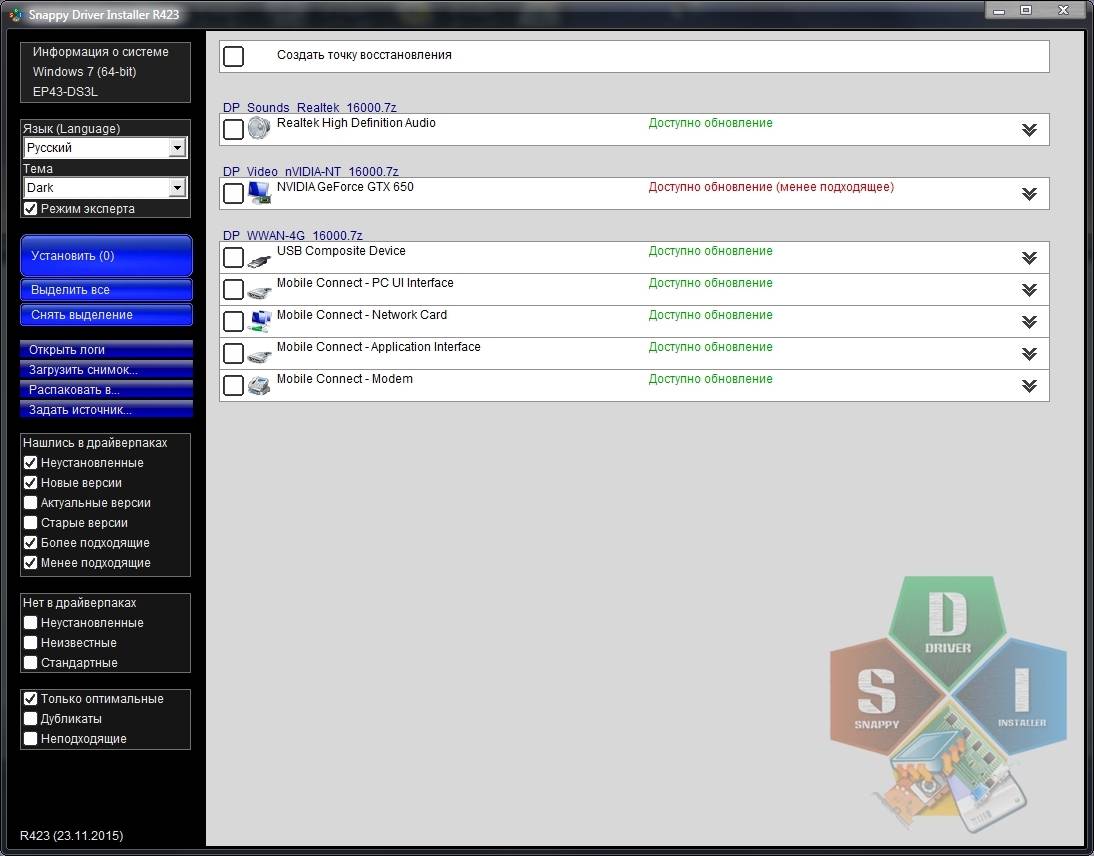The width and height of the screenshot is (1094, 856).
Task: Click the EP43-DS3L motherboard text
Action: pos(65,91)
